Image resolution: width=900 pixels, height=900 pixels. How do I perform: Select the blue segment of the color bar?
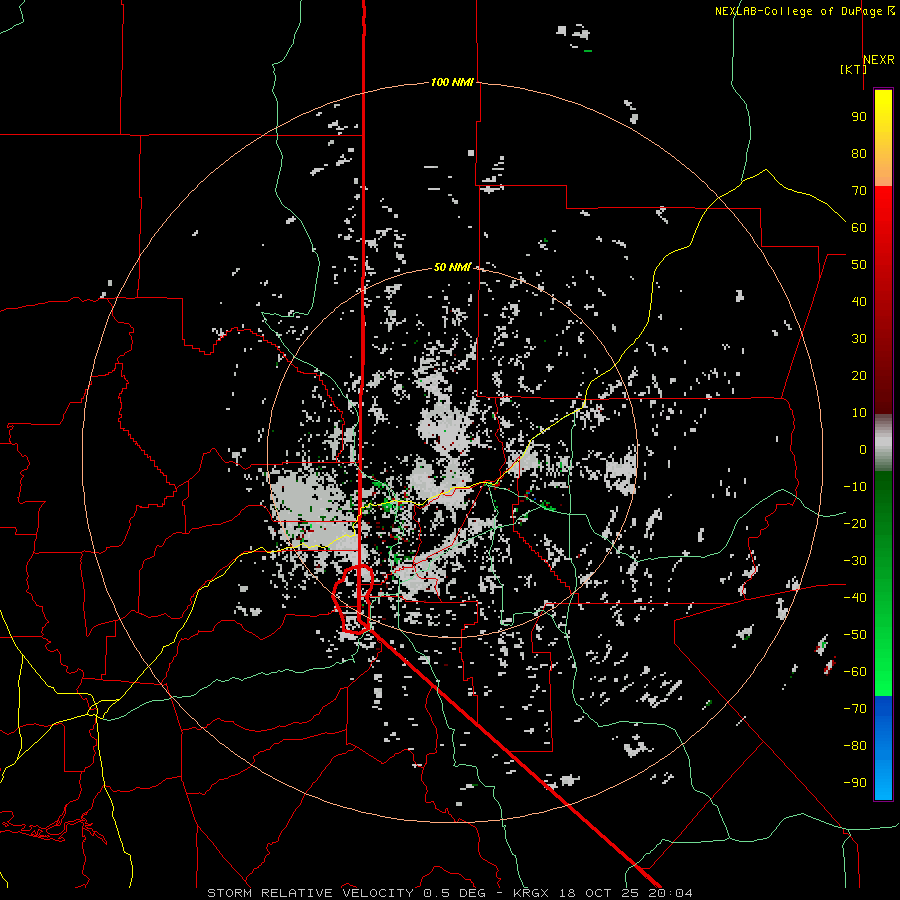tap(883, 748)
